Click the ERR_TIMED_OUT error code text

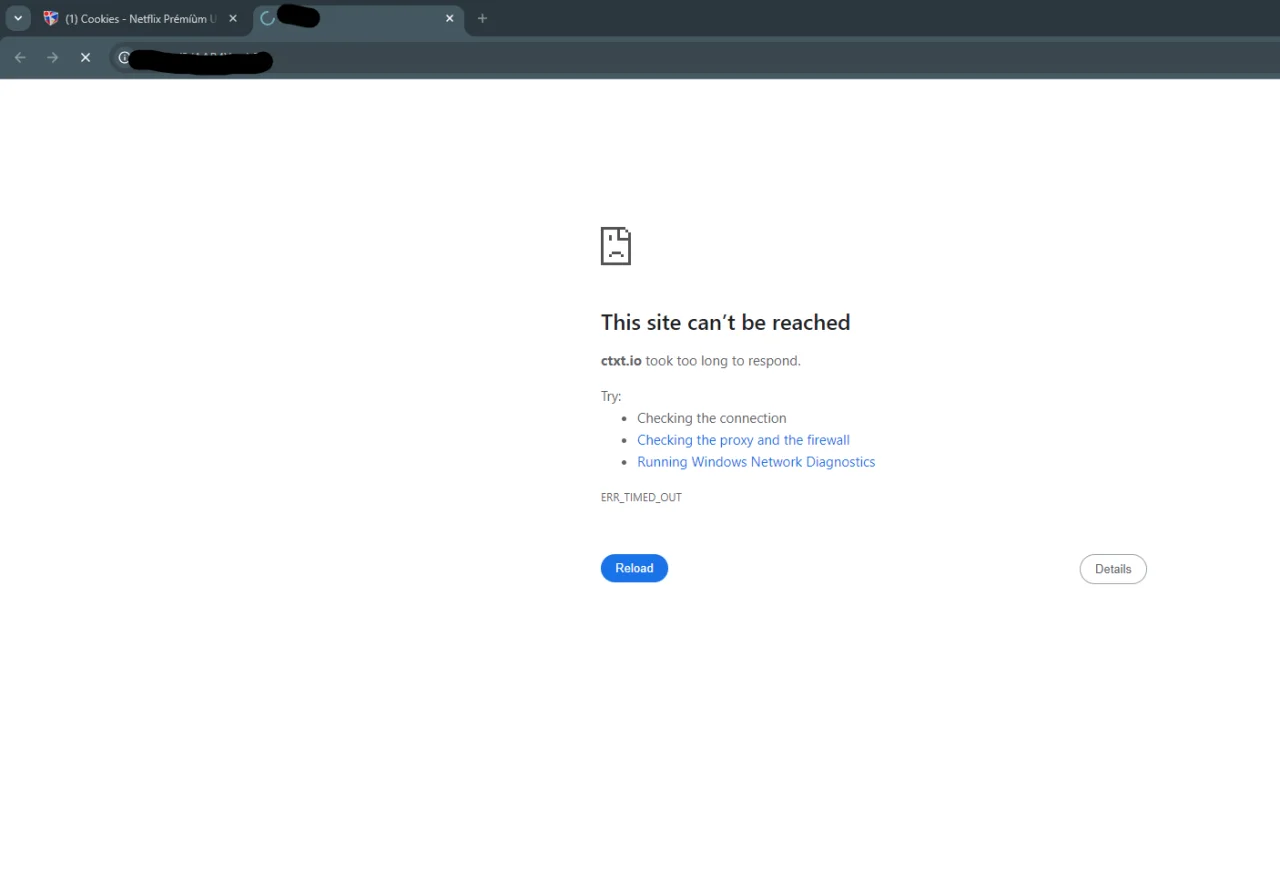point(641,497)
